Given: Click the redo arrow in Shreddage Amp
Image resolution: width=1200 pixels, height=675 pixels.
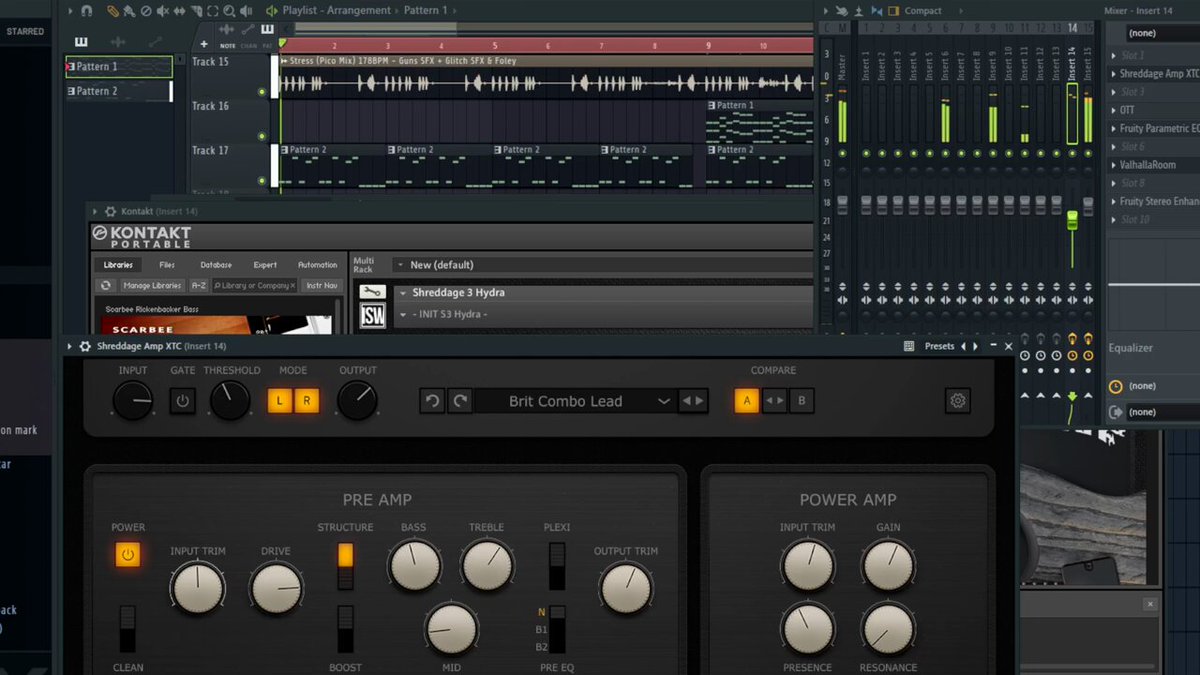Looking at the screenshot, I should (x=460, y=401).
